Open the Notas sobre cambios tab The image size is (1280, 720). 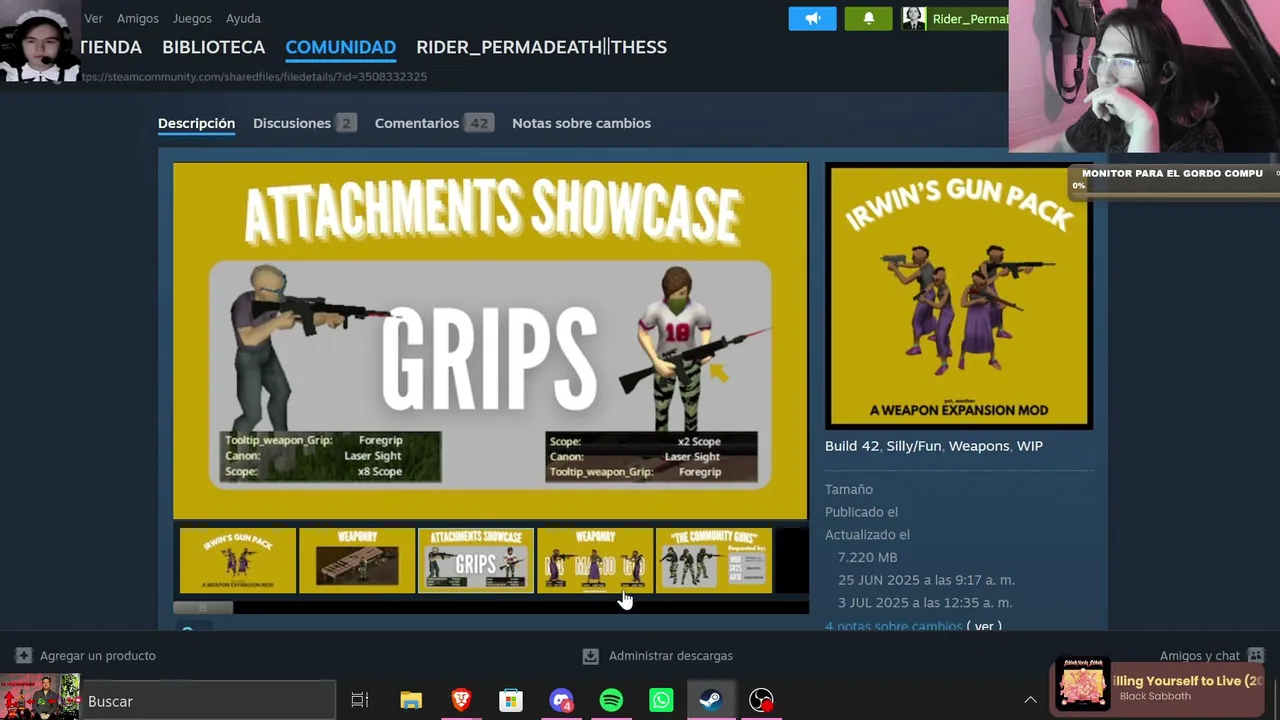[x=581, y=123]
